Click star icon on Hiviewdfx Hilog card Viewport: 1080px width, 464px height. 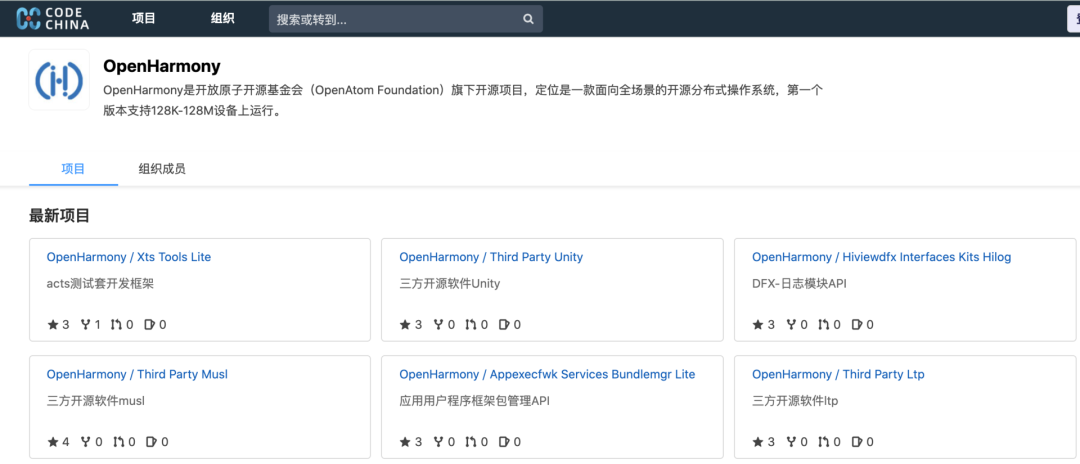click(x=758, y=325)
